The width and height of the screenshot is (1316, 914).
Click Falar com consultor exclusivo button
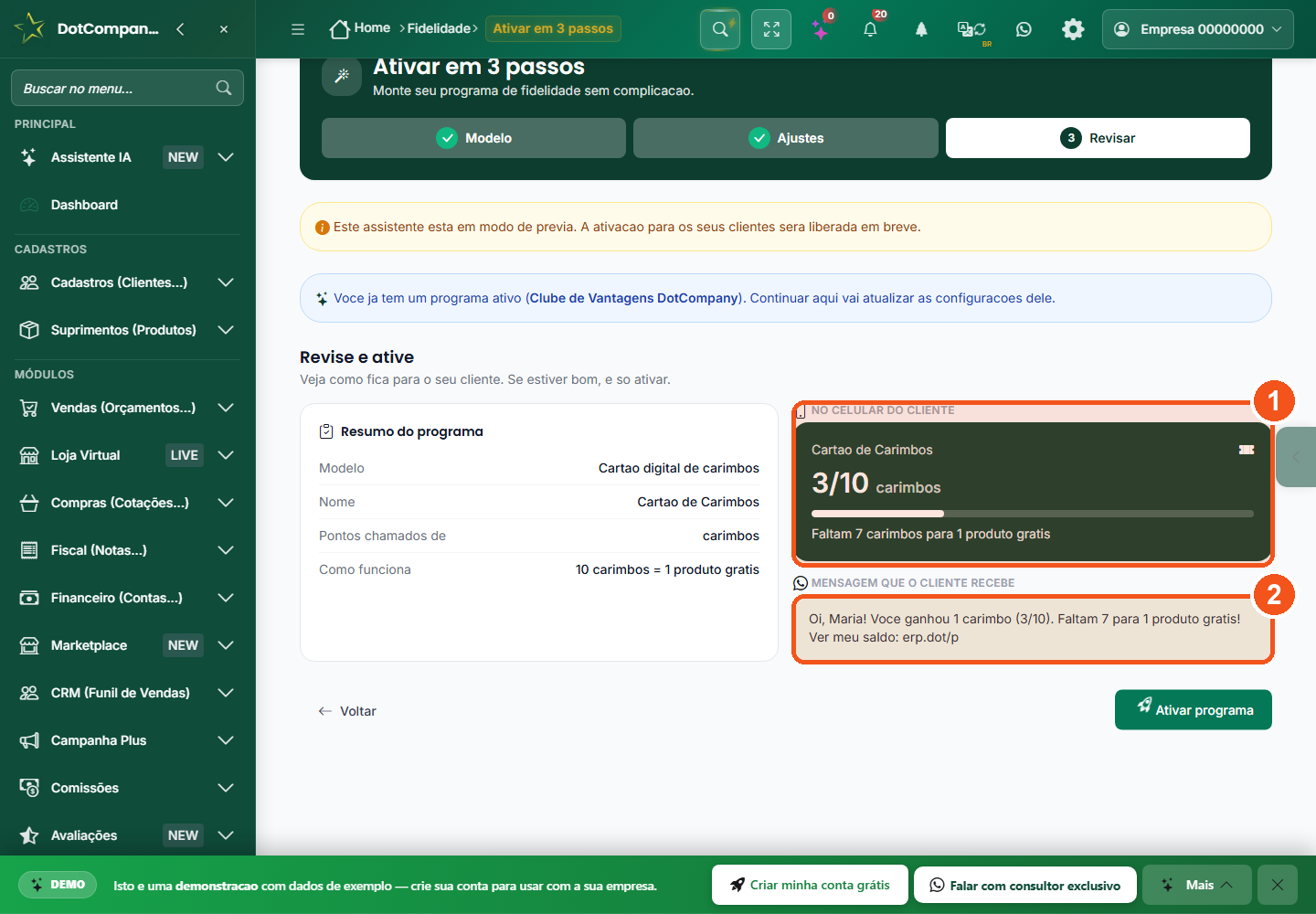1024,885
